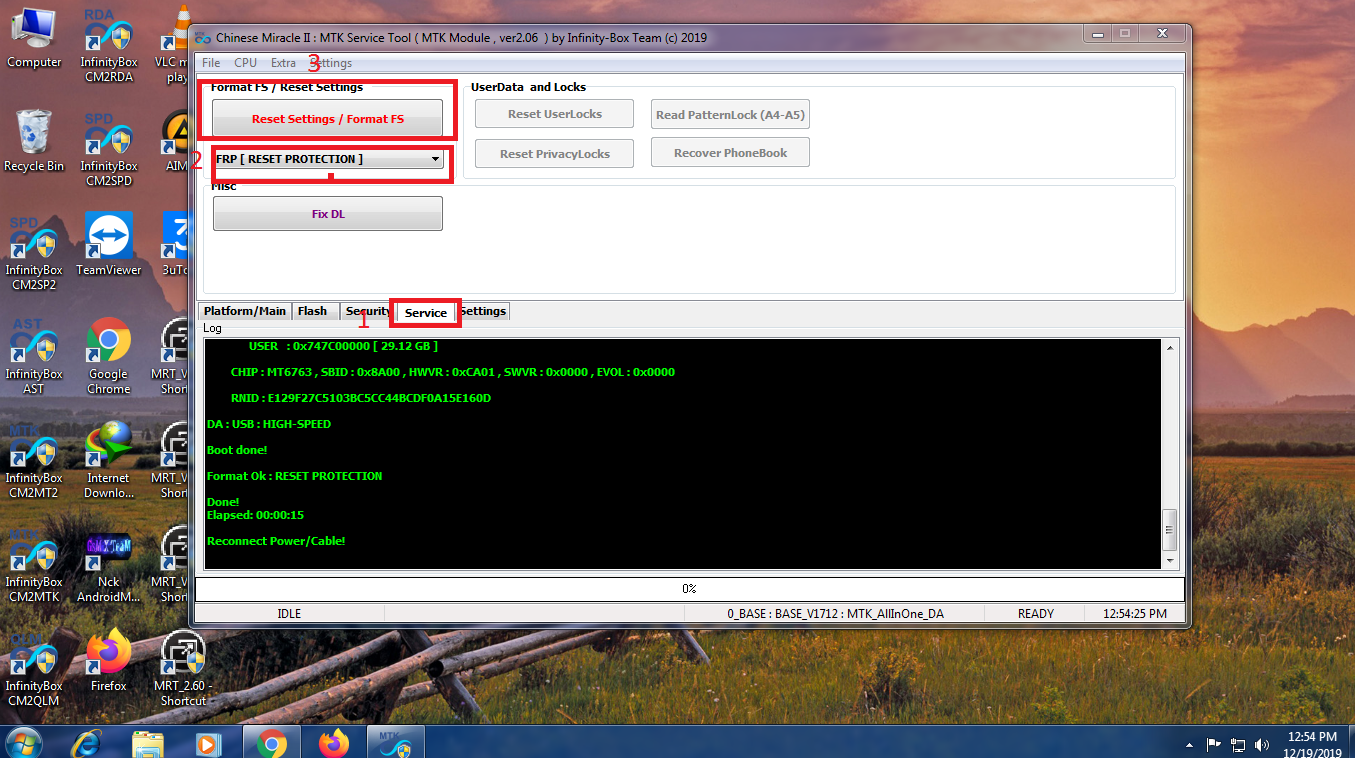The width and height of the screenshot is (1355, 758).
Task: Click the MTK_AllInOne_DA status bar entry
Action: 835,614
